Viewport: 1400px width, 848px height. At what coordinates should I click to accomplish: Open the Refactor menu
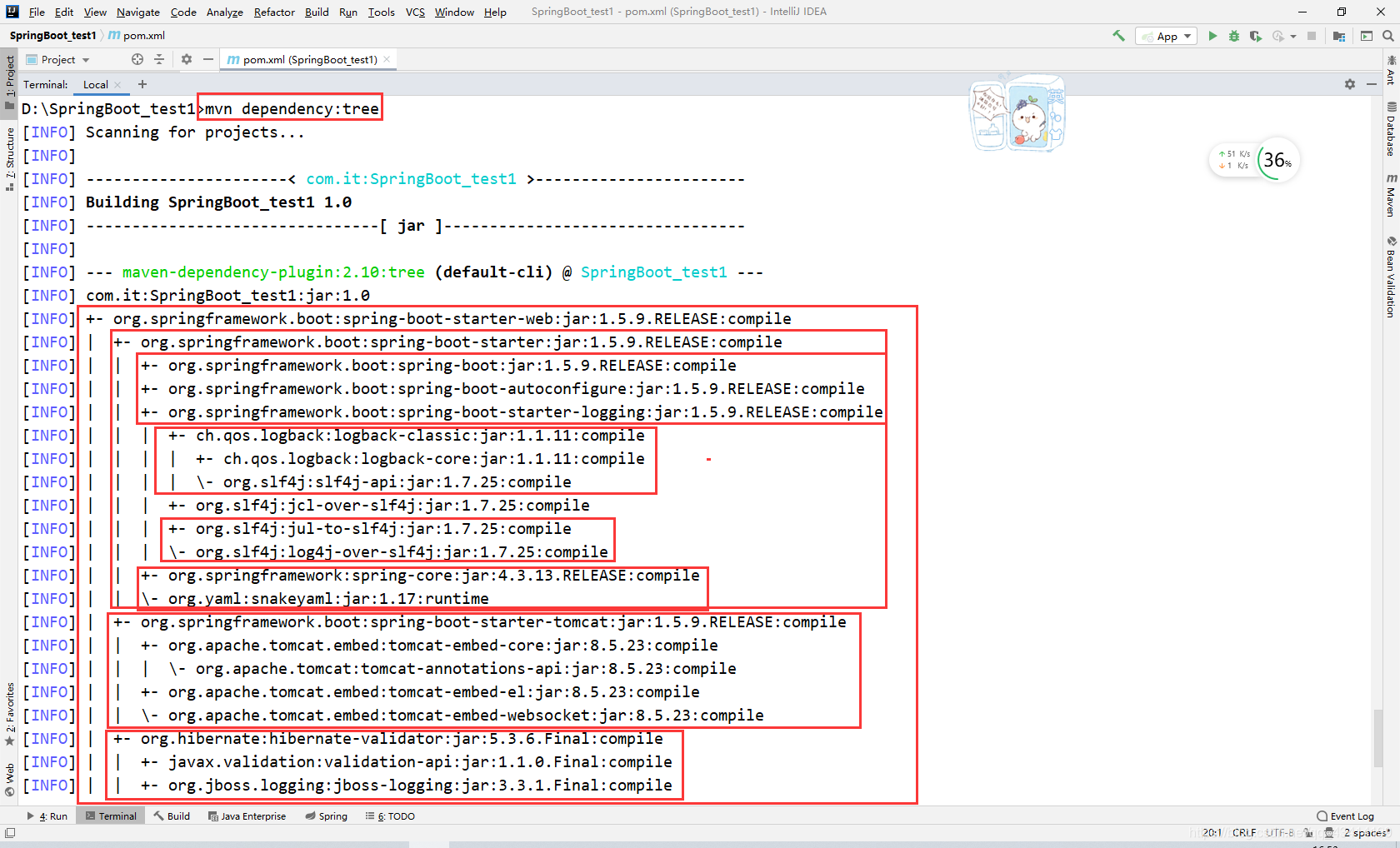274,12
